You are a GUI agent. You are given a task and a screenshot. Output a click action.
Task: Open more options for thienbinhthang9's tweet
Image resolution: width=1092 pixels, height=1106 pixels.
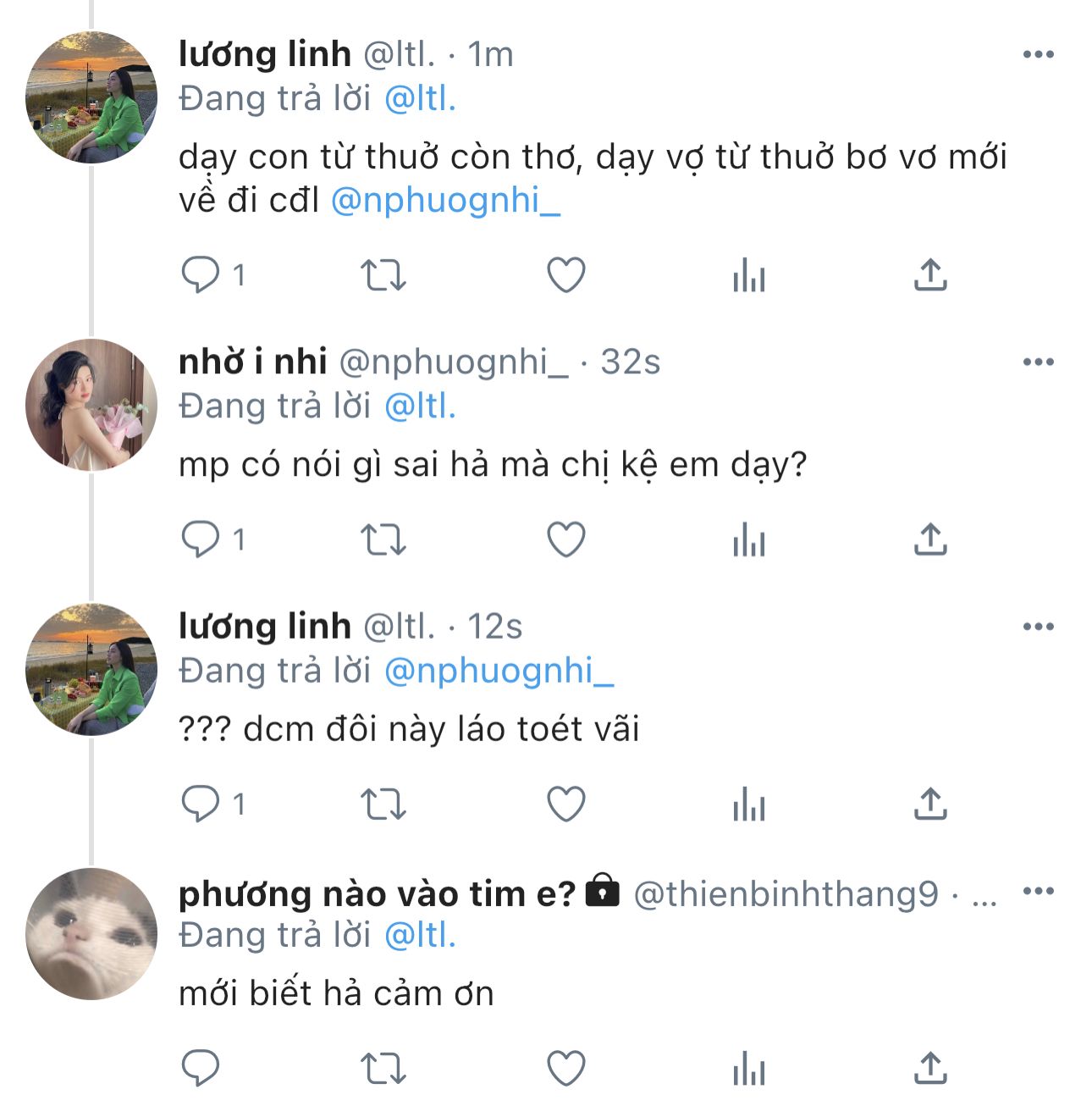(1038, 892)
